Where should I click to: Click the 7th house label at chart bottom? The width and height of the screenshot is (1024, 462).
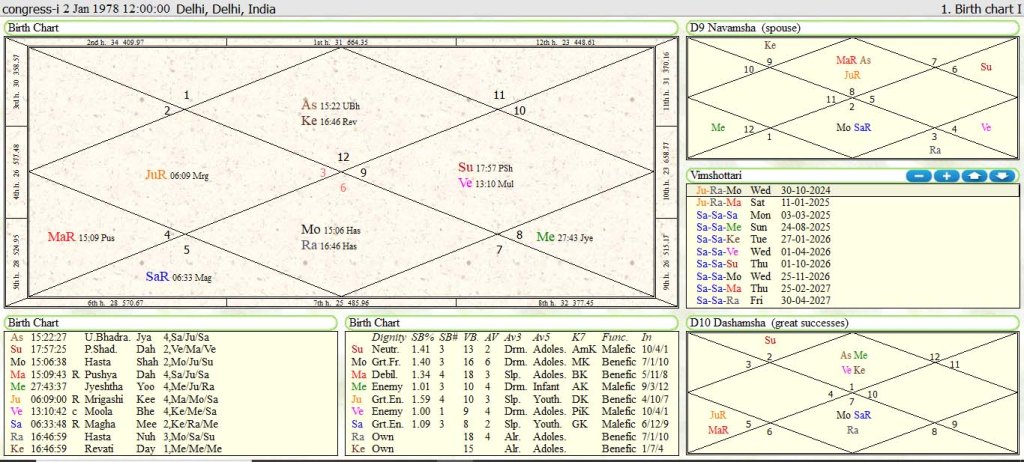(341, 301)
